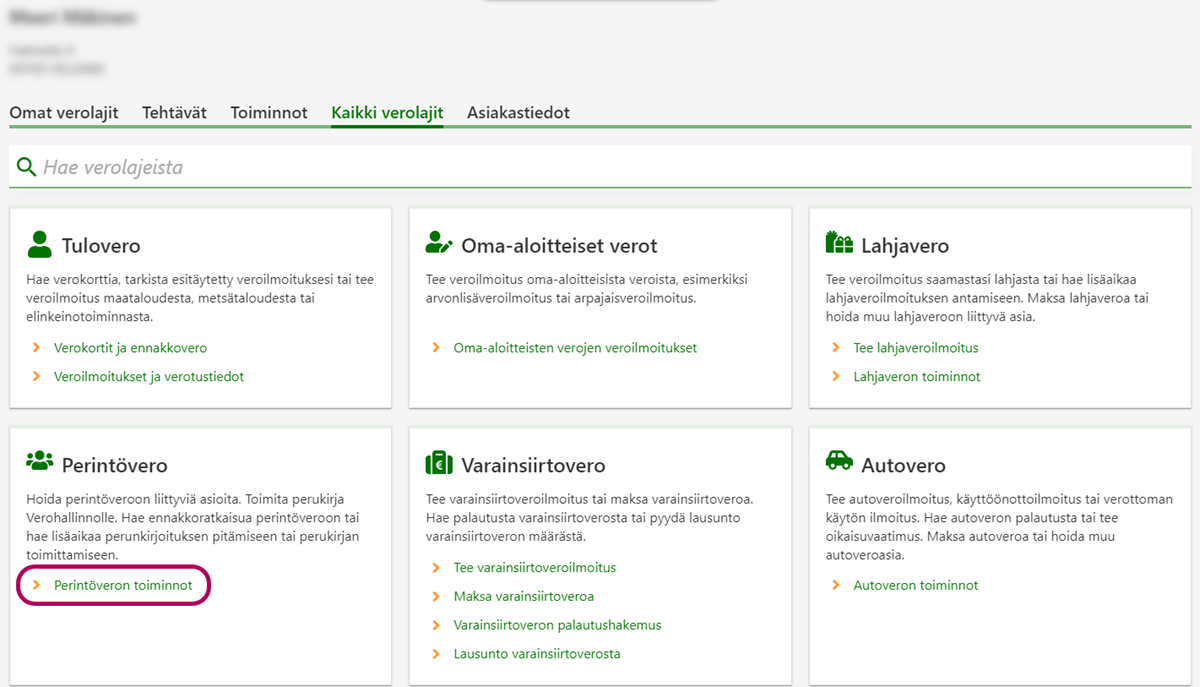Focus the Hae verolajeista search field
Viewport: 1200px width, 687px height.
(600, 167)
